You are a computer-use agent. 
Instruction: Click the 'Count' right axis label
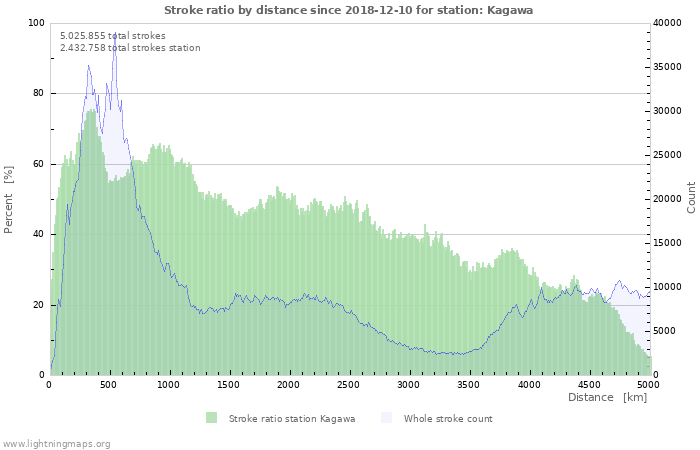tap(691, 197)
